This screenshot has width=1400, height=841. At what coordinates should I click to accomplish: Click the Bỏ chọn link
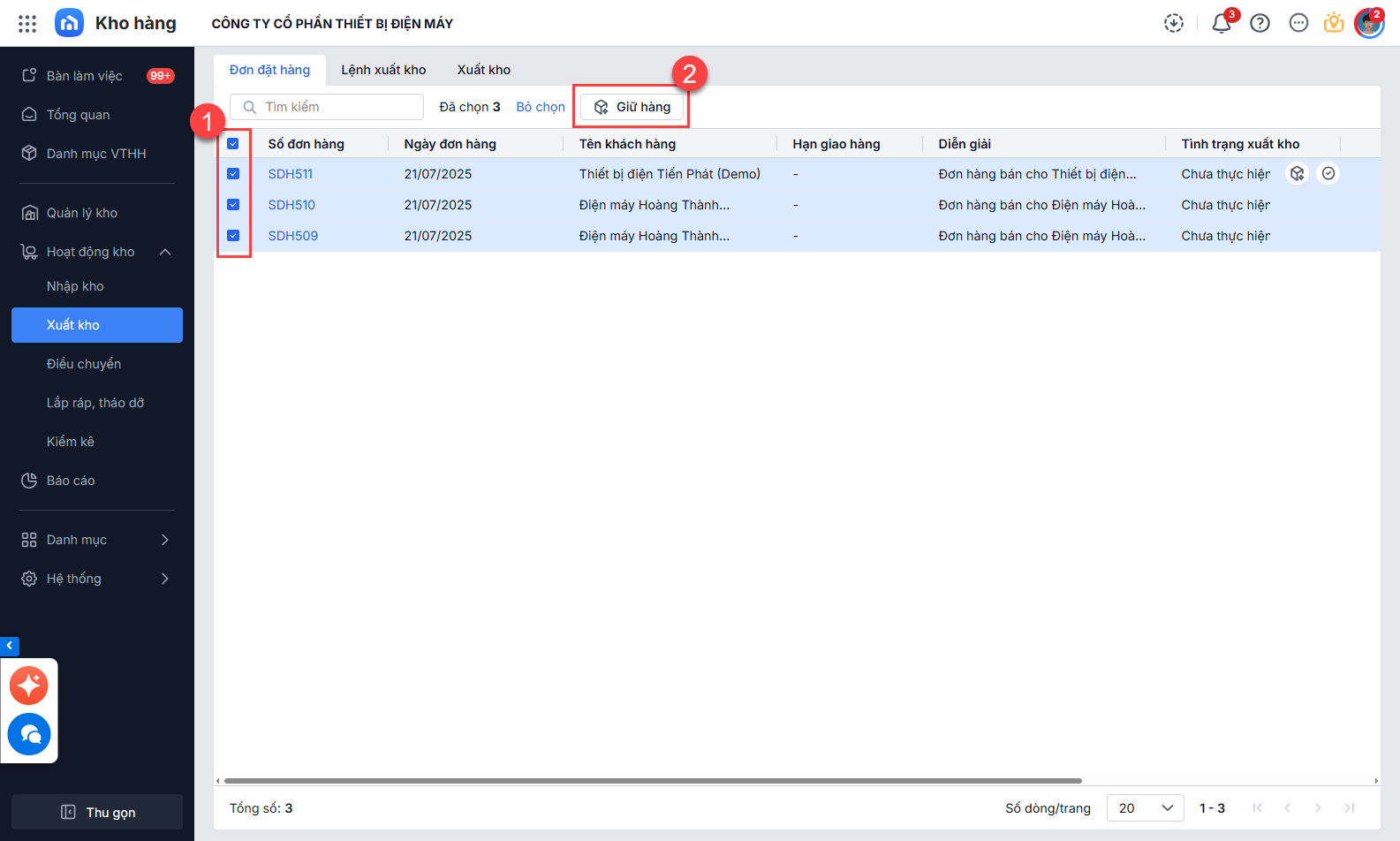pos(541,107)
